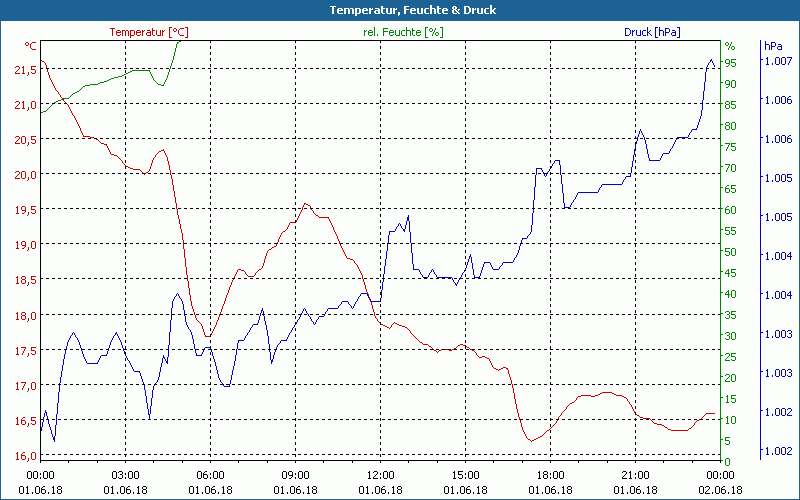Click the 09:00 time axis marker

coord(296,475)
